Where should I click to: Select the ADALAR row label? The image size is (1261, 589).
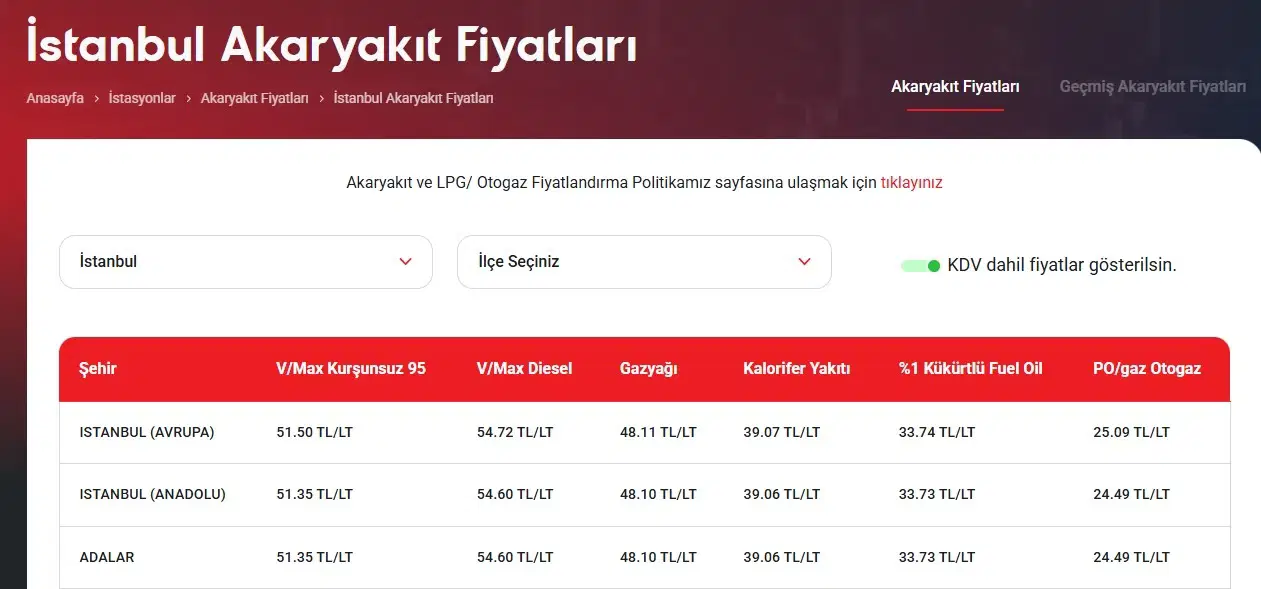click(105, 557)
